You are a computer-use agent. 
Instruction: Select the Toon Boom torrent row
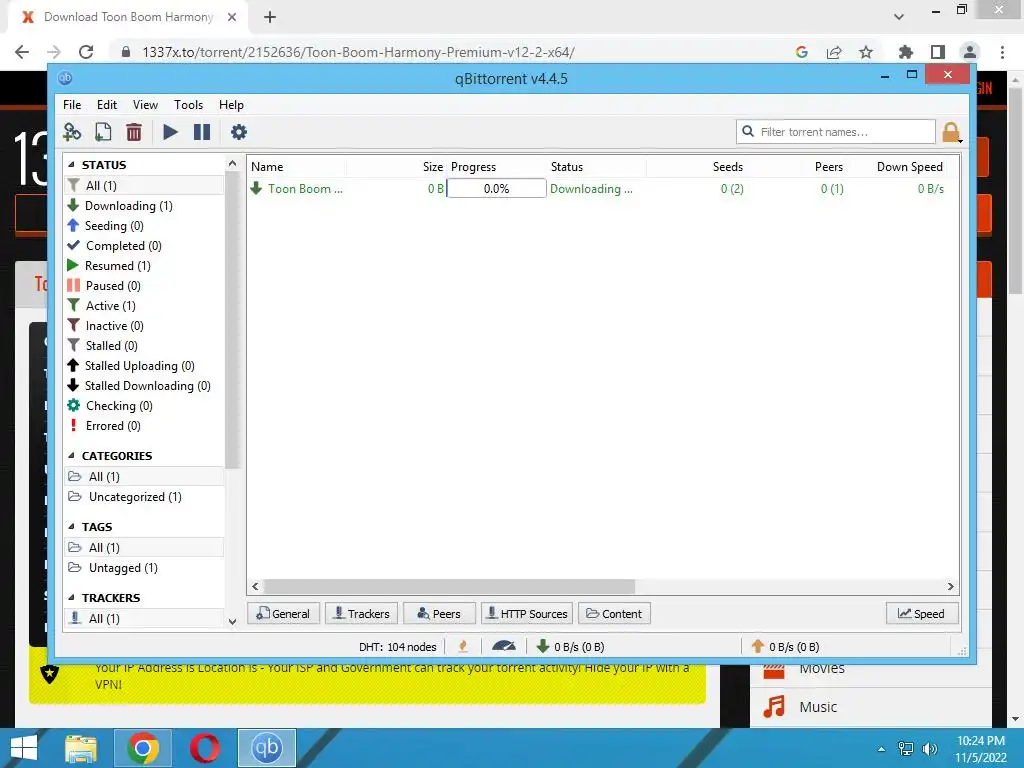tap(602, 189)
